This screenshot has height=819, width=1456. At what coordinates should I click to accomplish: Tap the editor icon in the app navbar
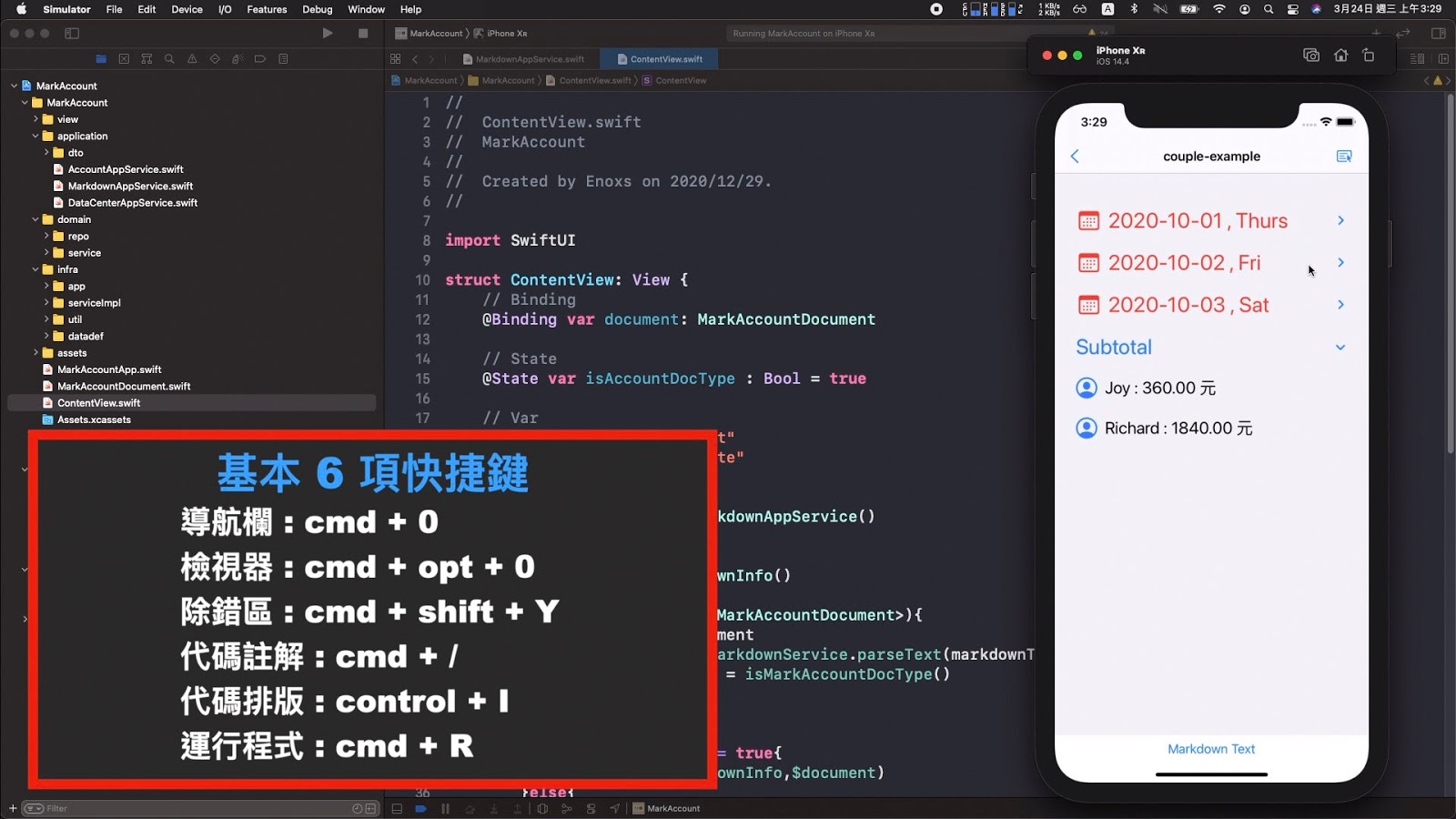pos(1344,157)
